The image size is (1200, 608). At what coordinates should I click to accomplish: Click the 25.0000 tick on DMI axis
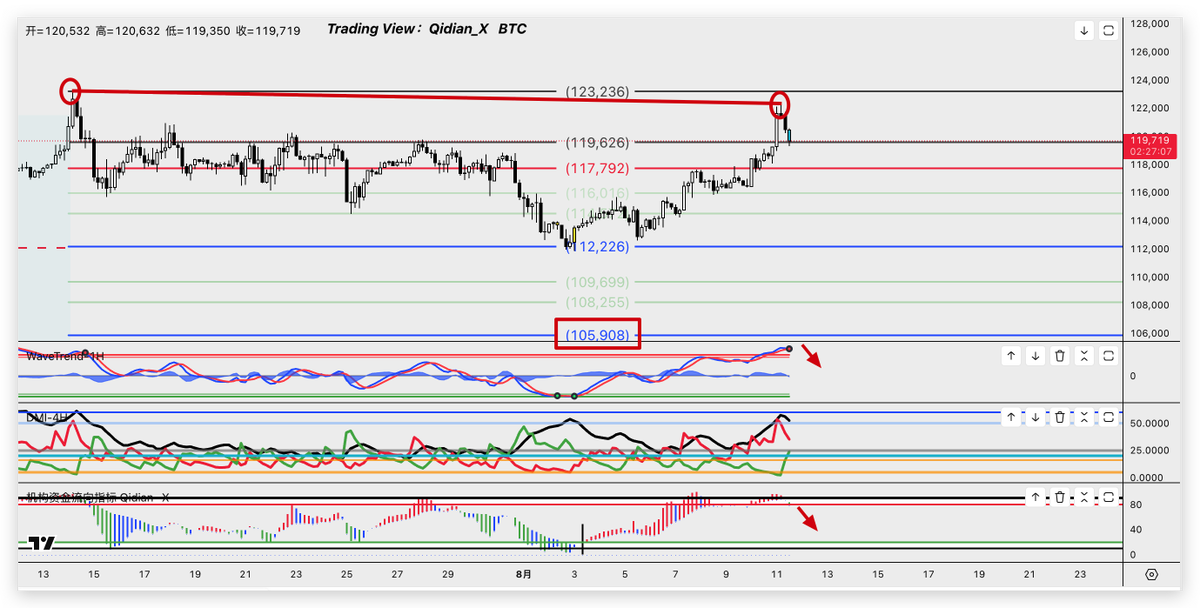click(x=1148, y=451)
